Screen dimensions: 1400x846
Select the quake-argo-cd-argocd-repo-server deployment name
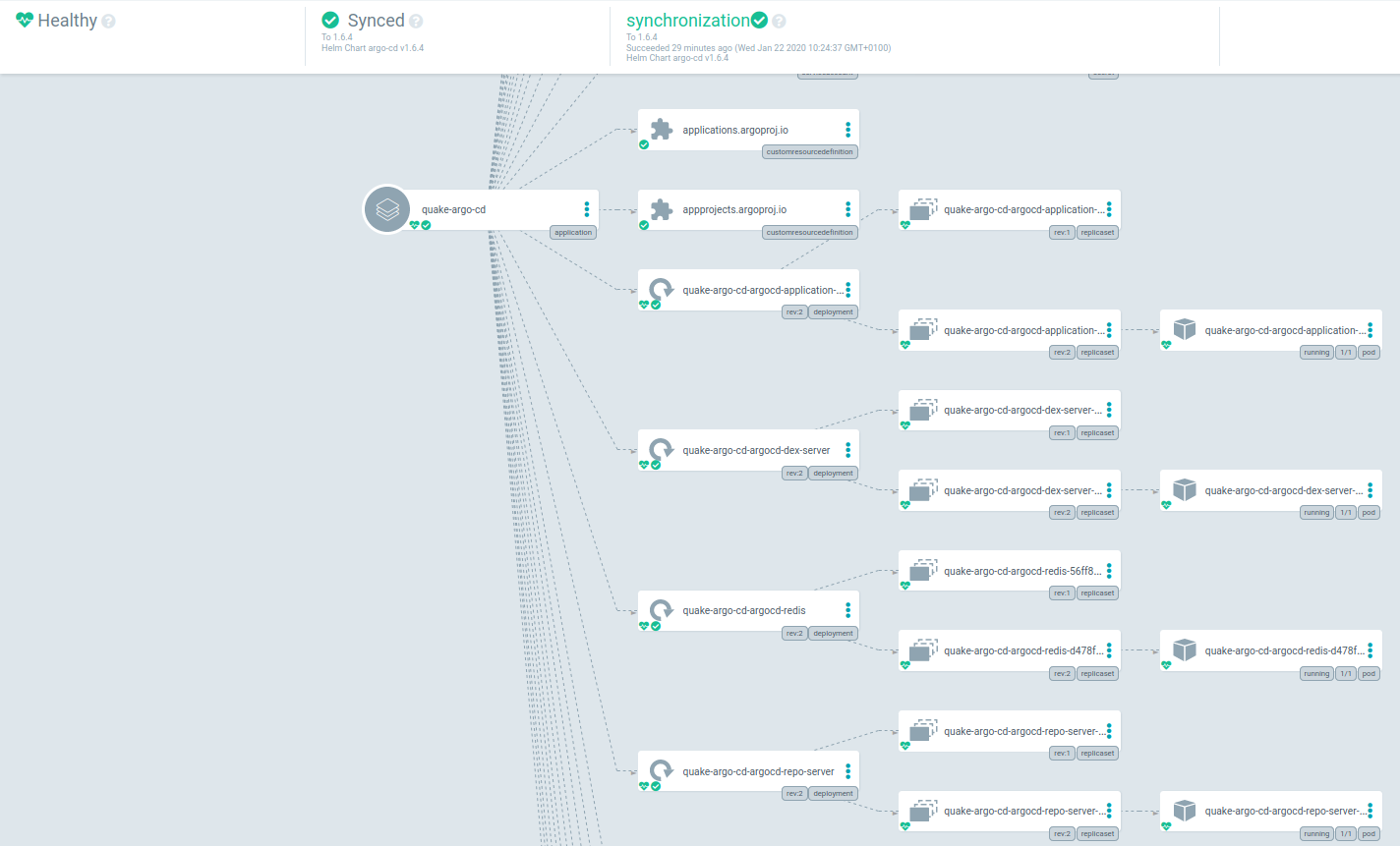759,771
